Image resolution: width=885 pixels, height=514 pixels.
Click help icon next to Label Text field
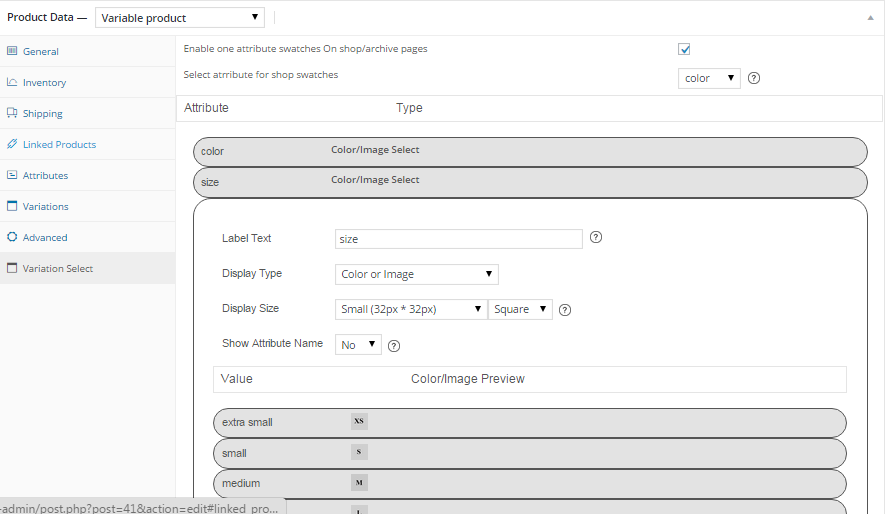tap(596, 238)
